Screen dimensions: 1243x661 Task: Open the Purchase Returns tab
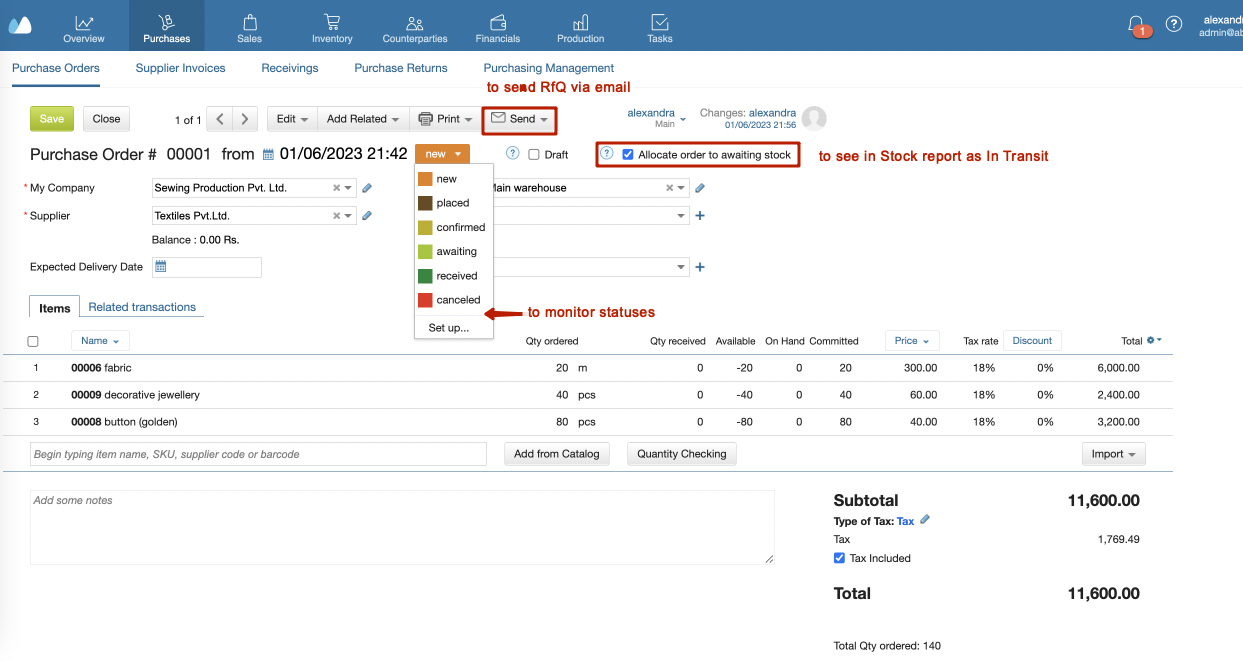401,68
